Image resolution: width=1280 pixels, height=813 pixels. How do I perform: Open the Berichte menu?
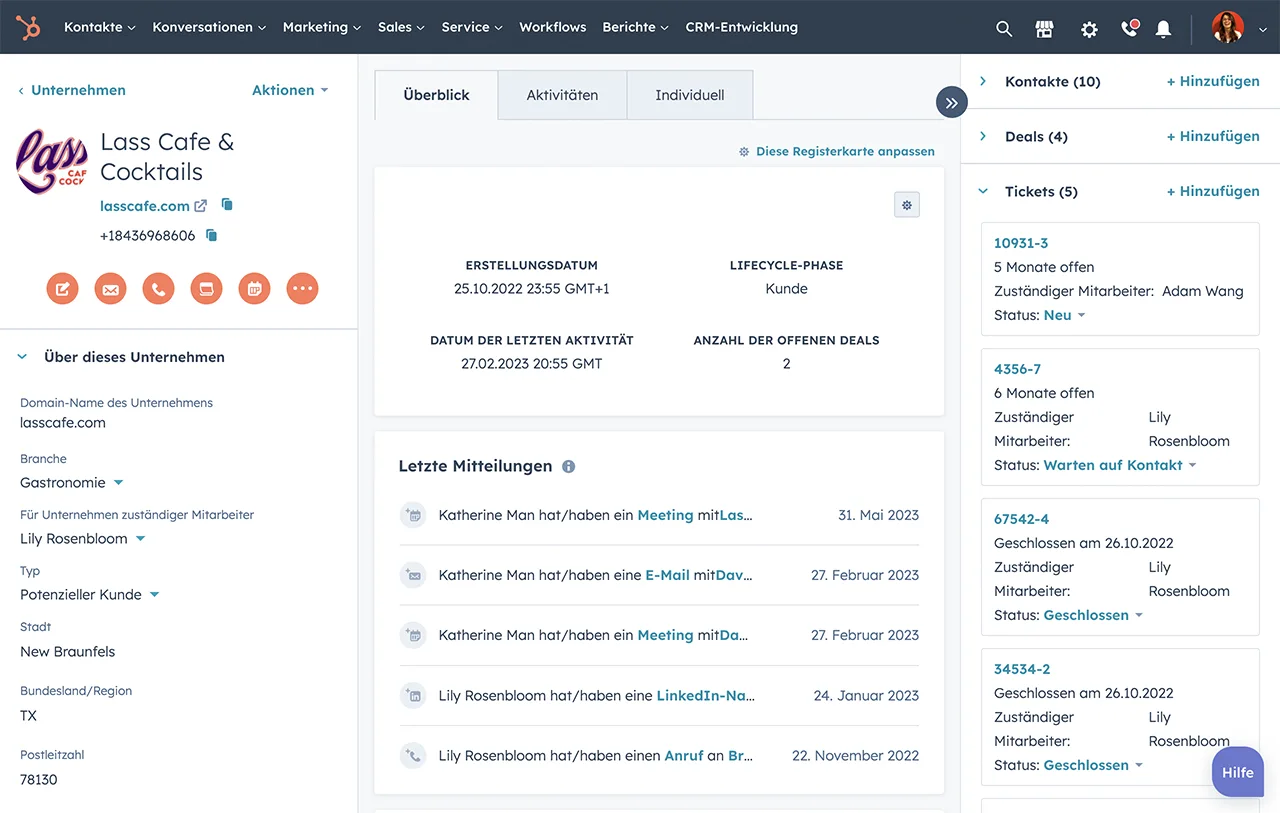click(x=636, y=27)
